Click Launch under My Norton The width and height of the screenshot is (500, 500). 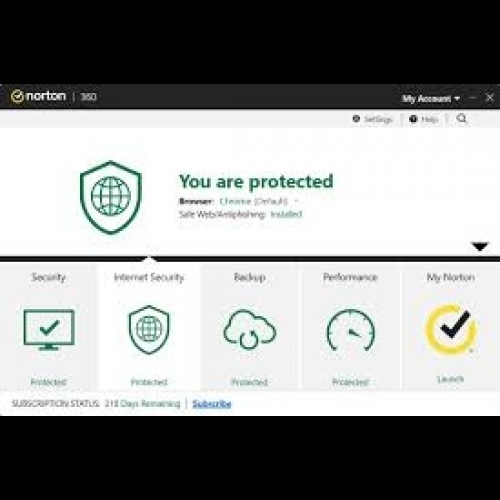coord(450,379)
